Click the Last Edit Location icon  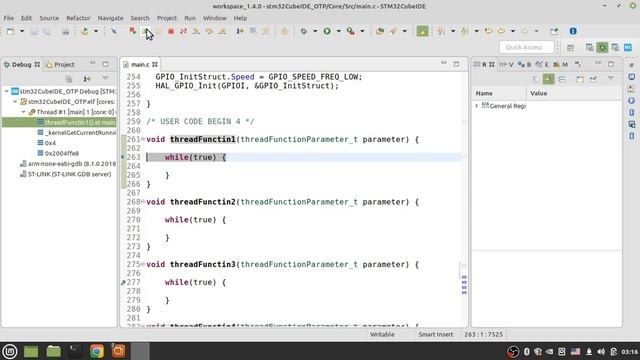[488, 31]
